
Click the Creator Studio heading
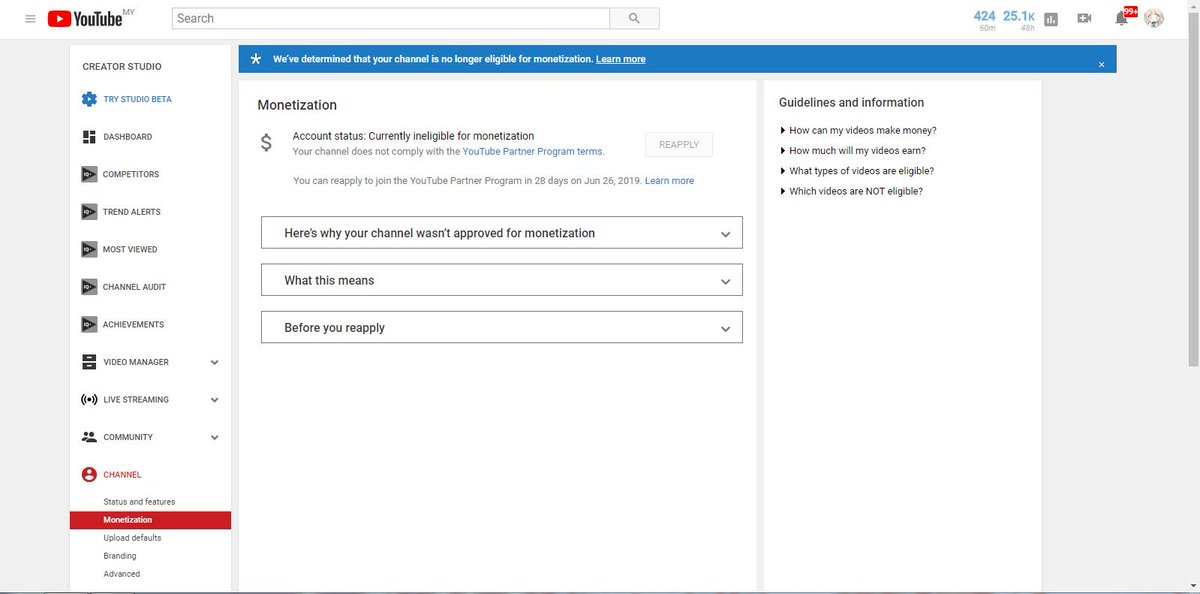122,67
